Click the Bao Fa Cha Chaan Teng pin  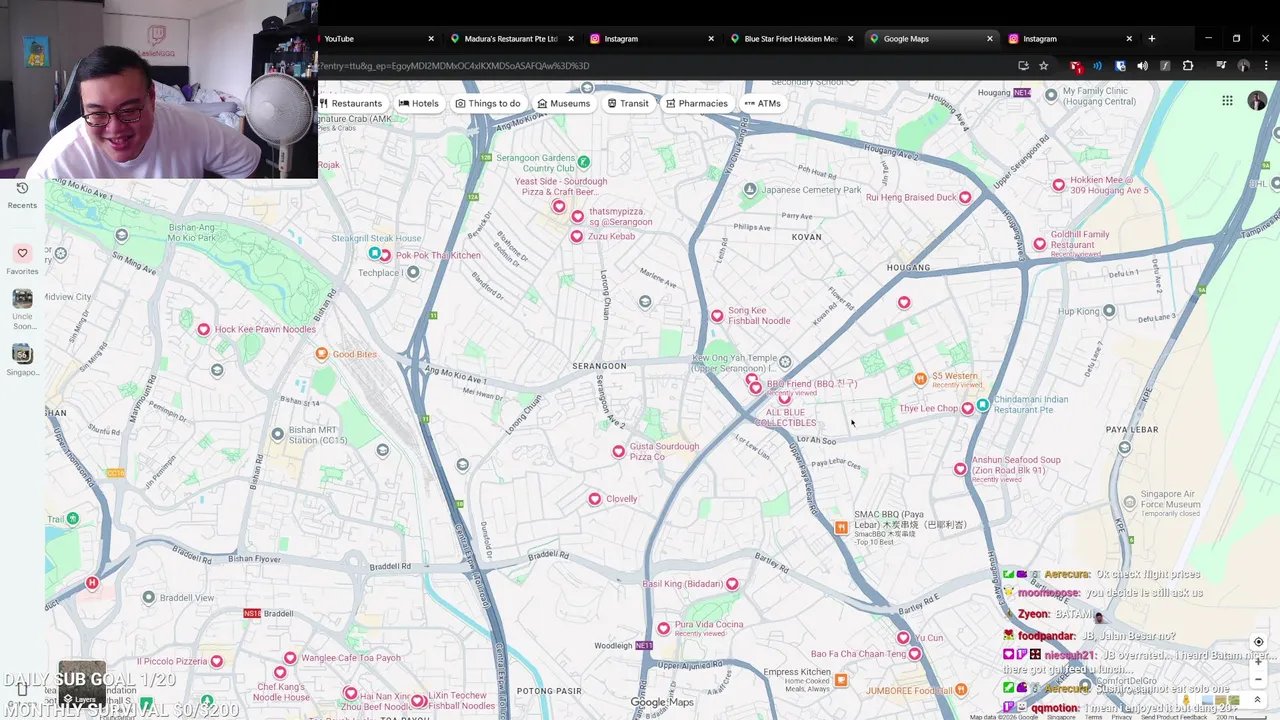(x=914, y=654)
